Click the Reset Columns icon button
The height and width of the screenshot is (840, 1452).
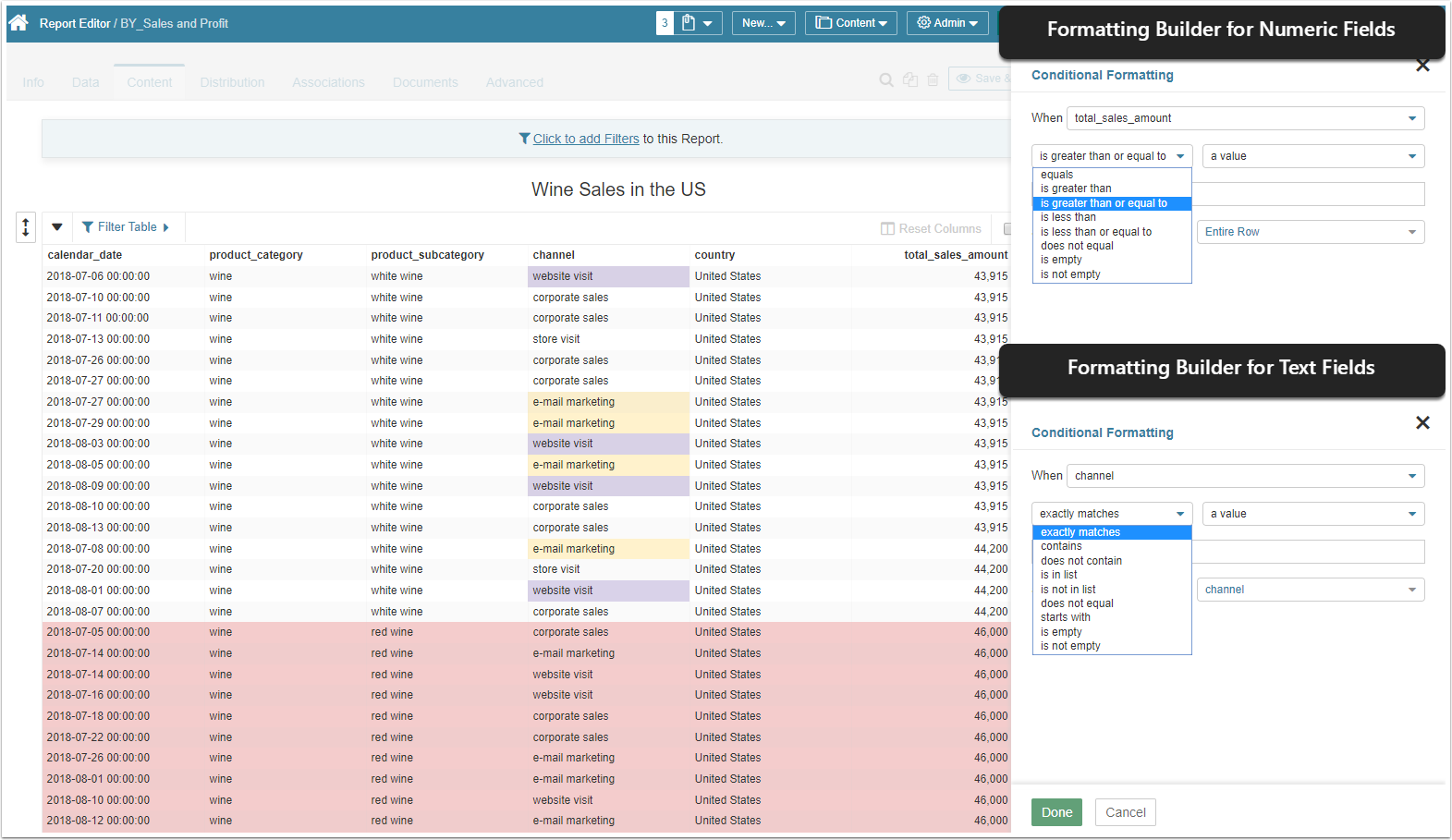pos(931,228)
